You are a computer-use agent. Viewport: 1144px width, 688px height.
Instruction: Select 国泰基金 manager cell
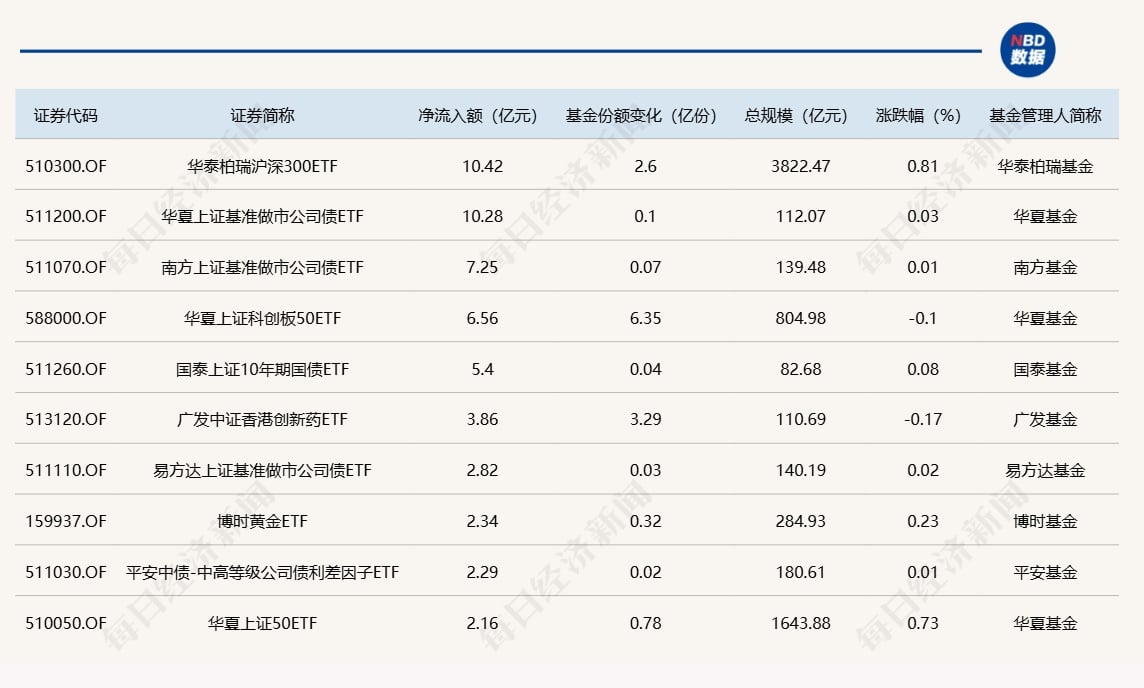(1045, 368)
